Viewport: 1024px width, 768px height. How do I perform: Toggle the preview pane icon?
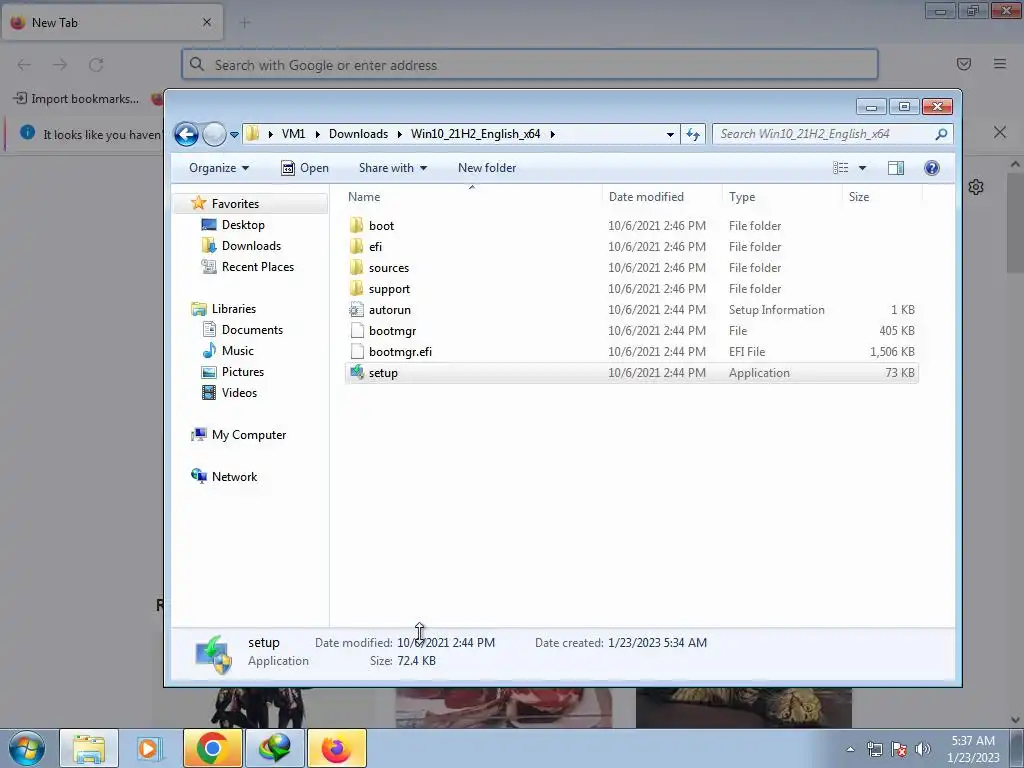(x=896, y=168)
